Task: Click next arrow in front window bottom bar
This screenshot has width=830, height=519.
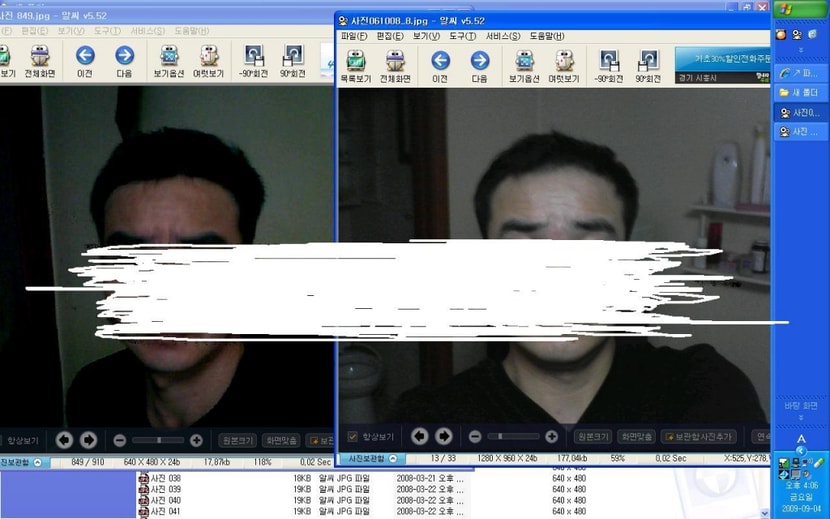Action: click(444, 436)
